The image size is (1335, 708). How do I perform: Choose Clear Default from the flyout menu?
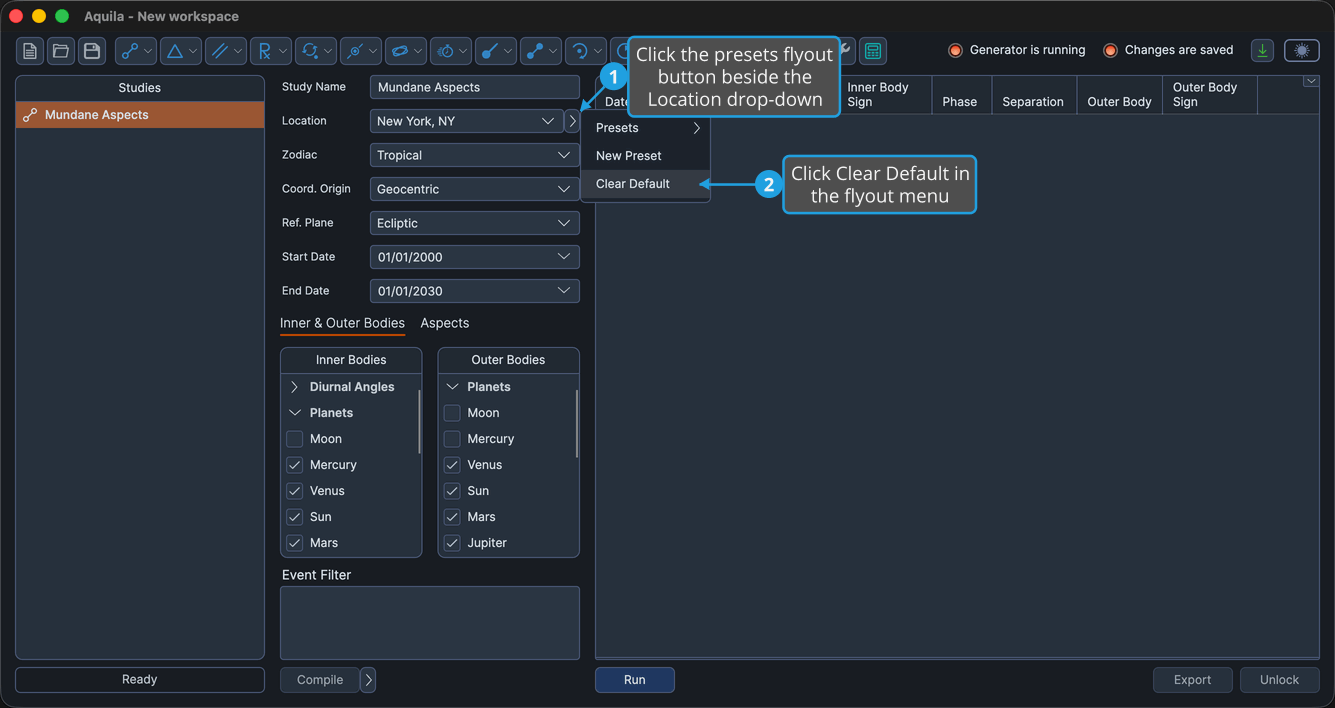pos(646,184)
